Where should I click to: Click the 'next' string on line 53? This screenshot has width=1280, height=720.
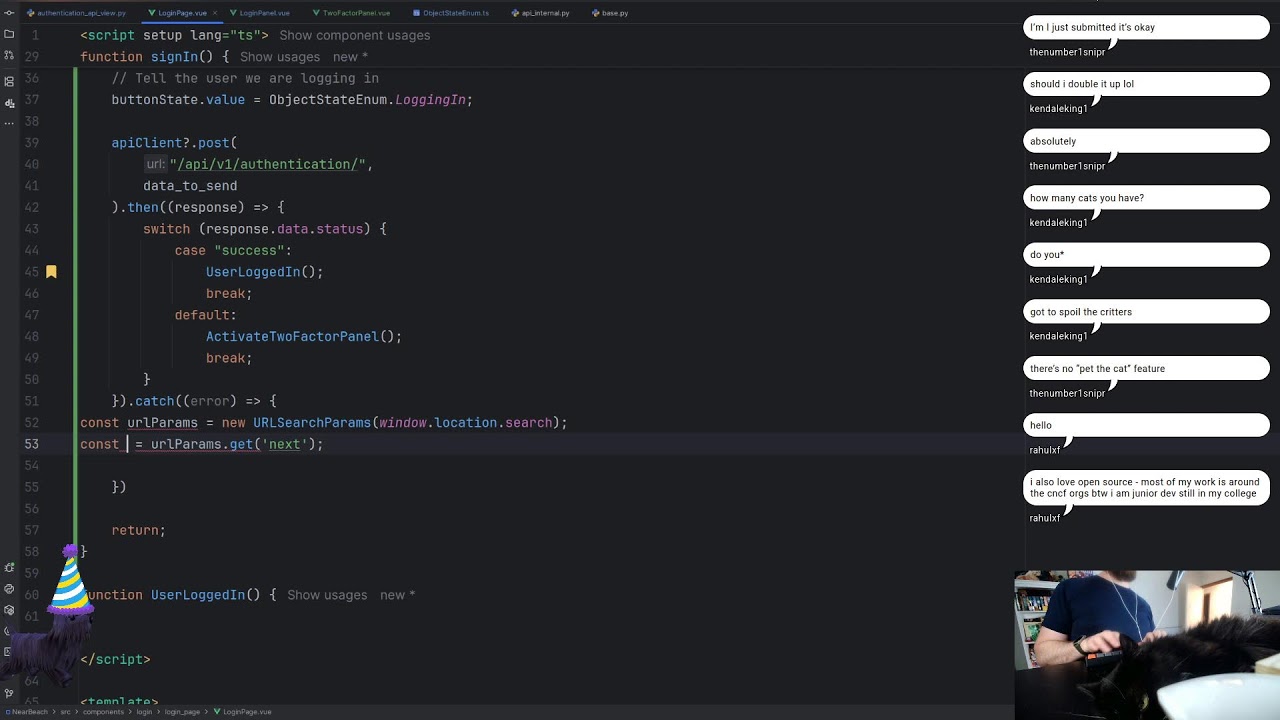point(285,444)
